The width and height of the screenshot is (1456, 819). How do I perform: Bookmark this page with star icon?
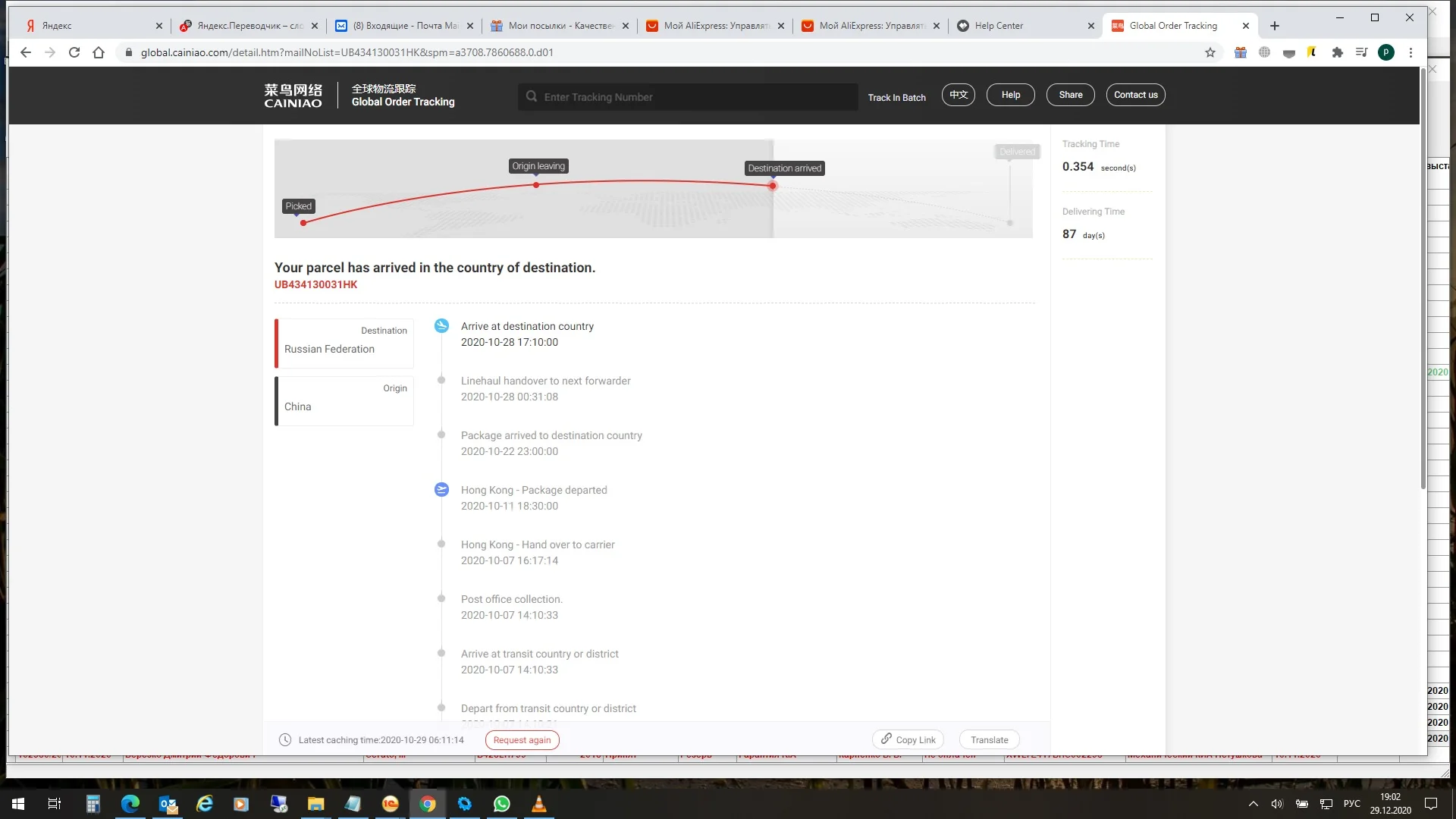(1210, 52)
